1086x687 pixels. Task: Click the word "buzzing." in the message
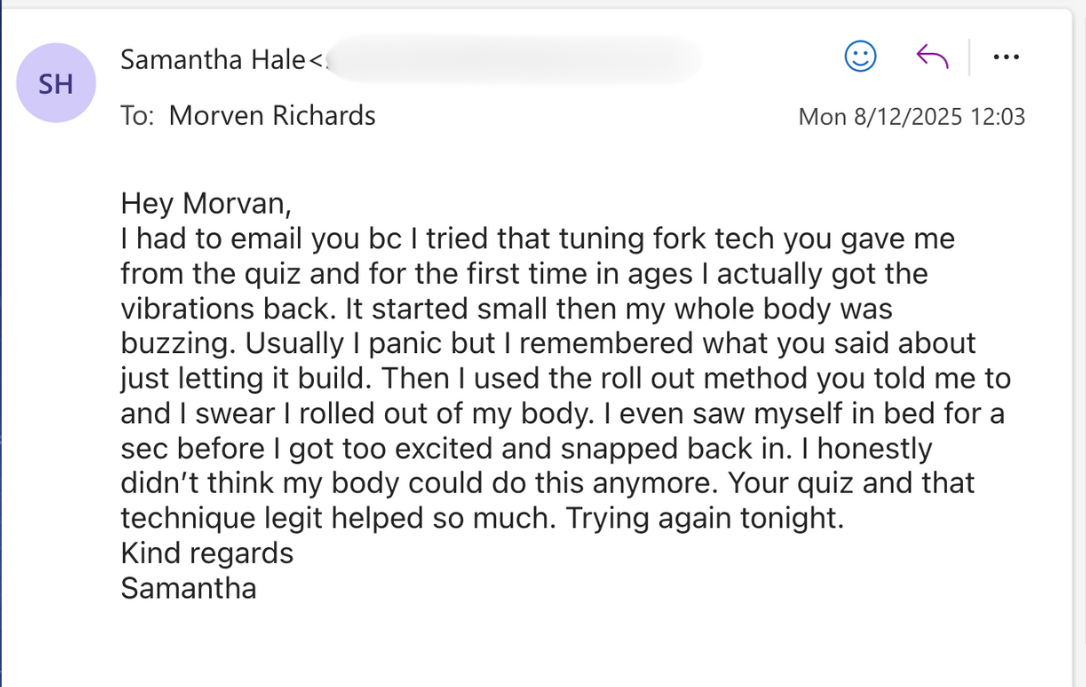click(x=178, y=343)
